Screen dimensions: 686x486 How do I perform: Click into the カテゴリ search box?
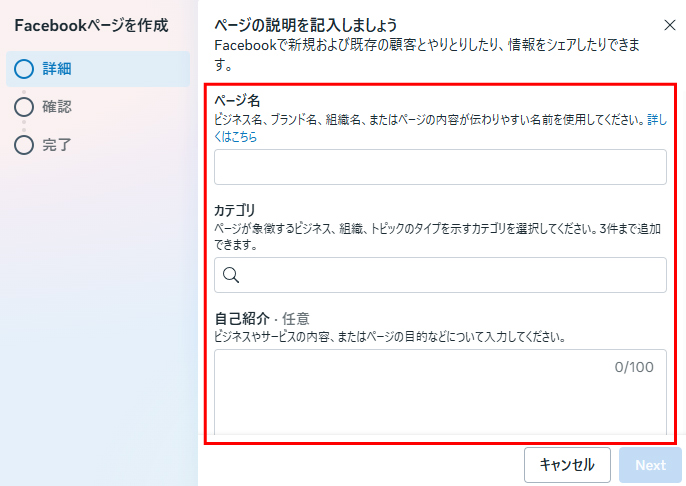[450, 275]
